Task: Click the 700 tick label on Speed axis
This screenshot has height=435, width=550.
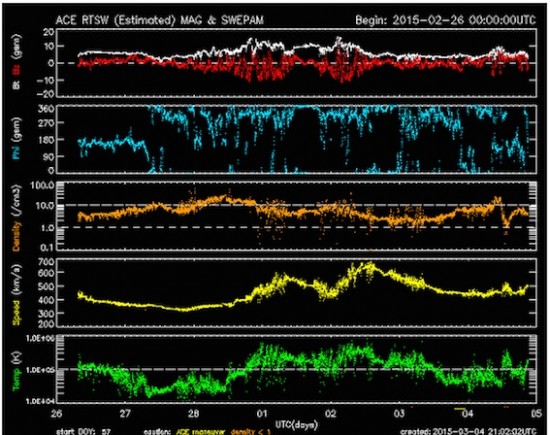Action: [46, 262]
